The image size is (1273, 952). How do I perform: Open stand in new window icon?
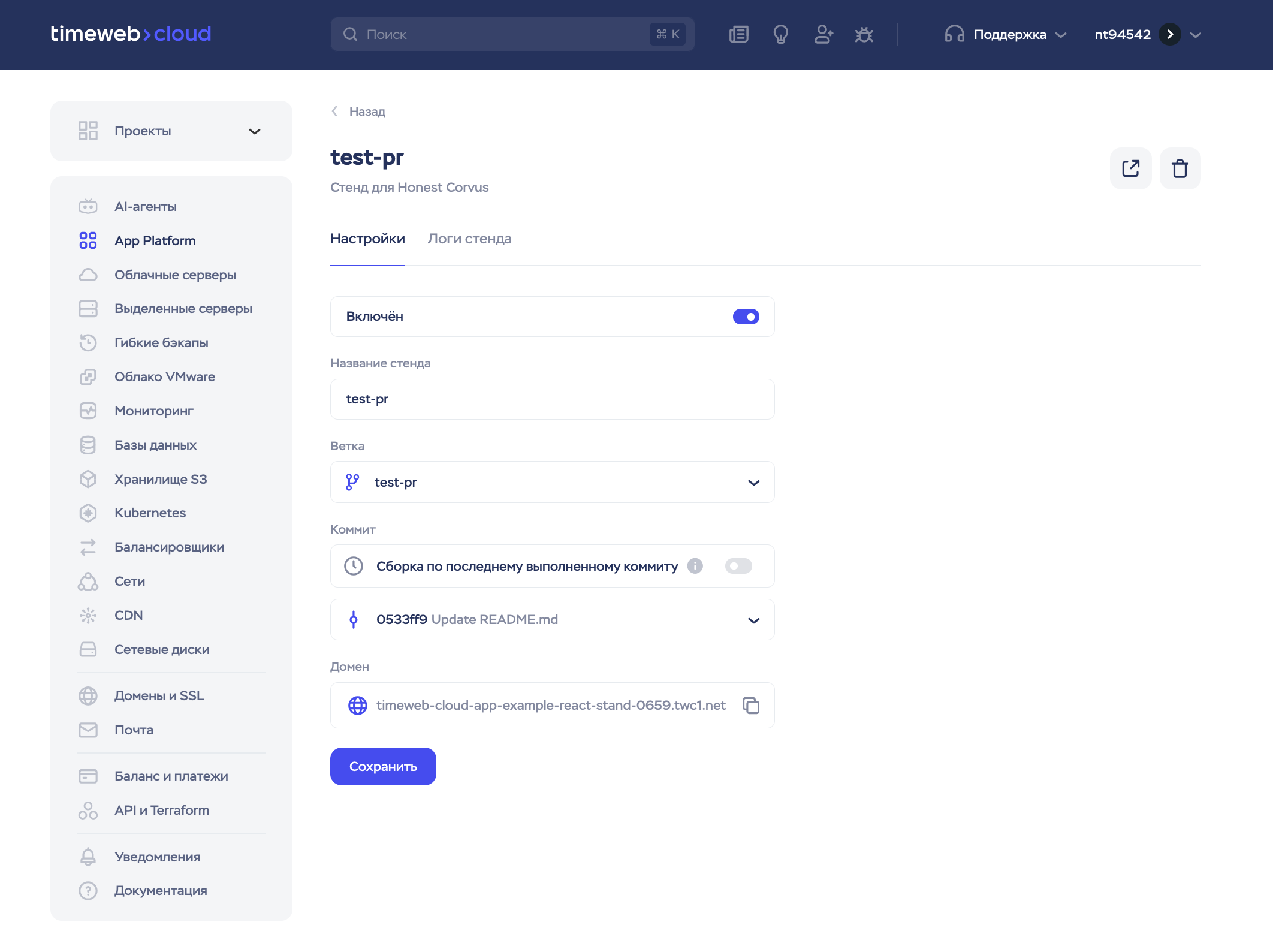(1130, 168)
